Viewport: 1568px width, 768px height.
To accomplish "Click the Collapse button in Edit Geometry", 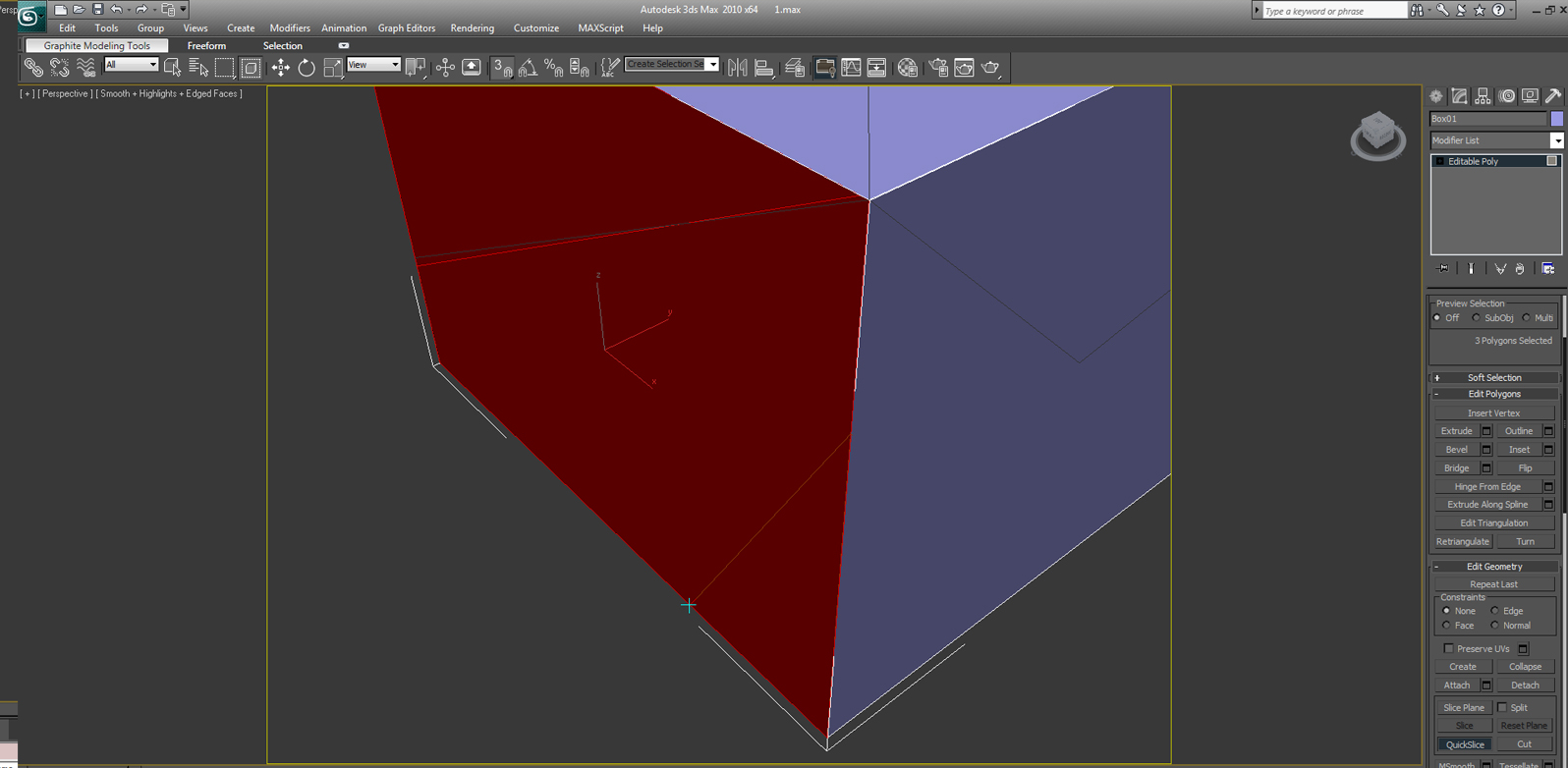I will click(1525, 667).
